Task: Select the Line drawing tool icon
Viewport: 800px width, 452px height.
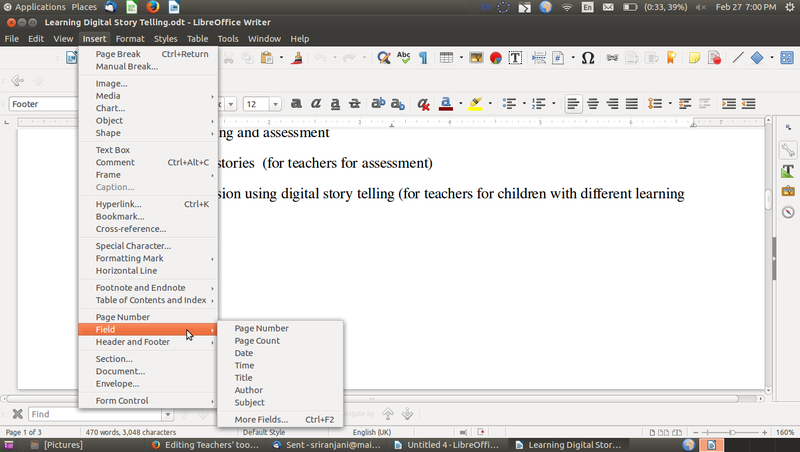Action: (x=738, y=58)
